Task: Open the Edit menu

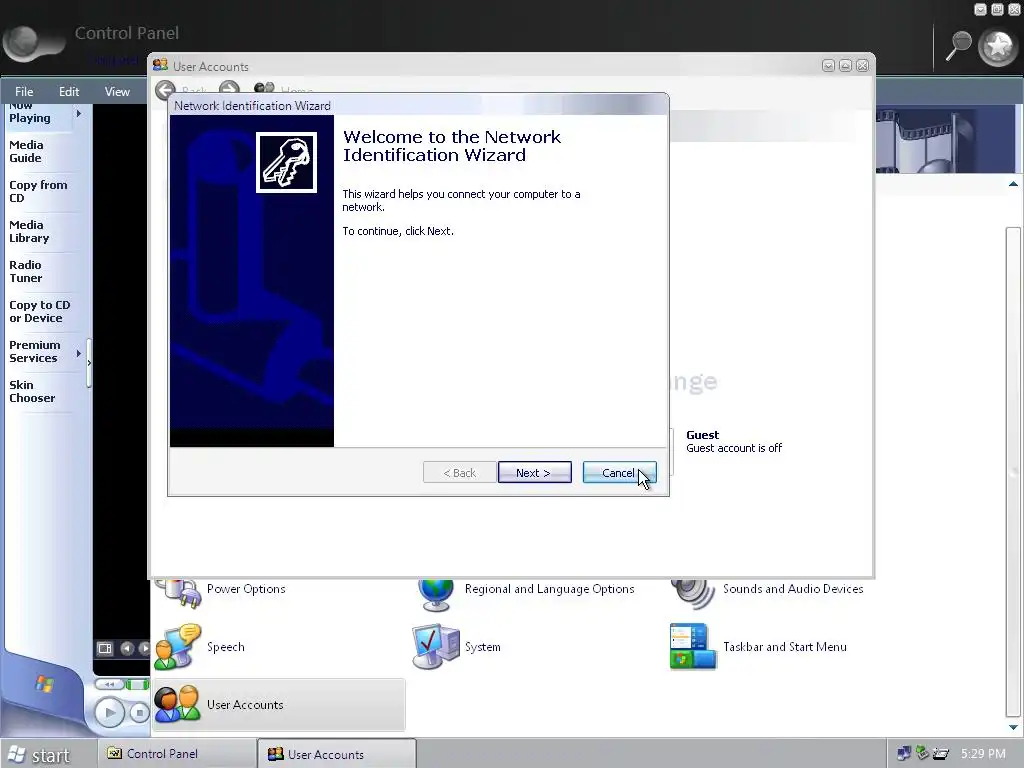Action: click(69, 91)
